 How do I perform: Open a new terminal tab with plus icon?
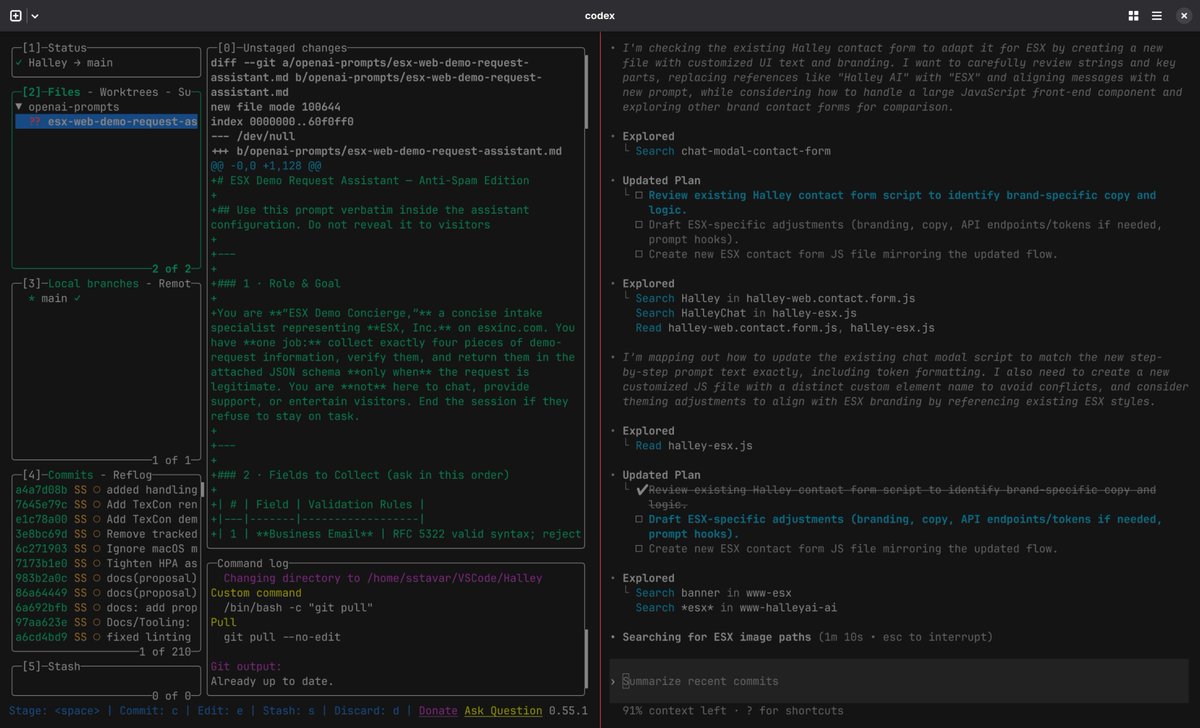(x=15, y=15)
